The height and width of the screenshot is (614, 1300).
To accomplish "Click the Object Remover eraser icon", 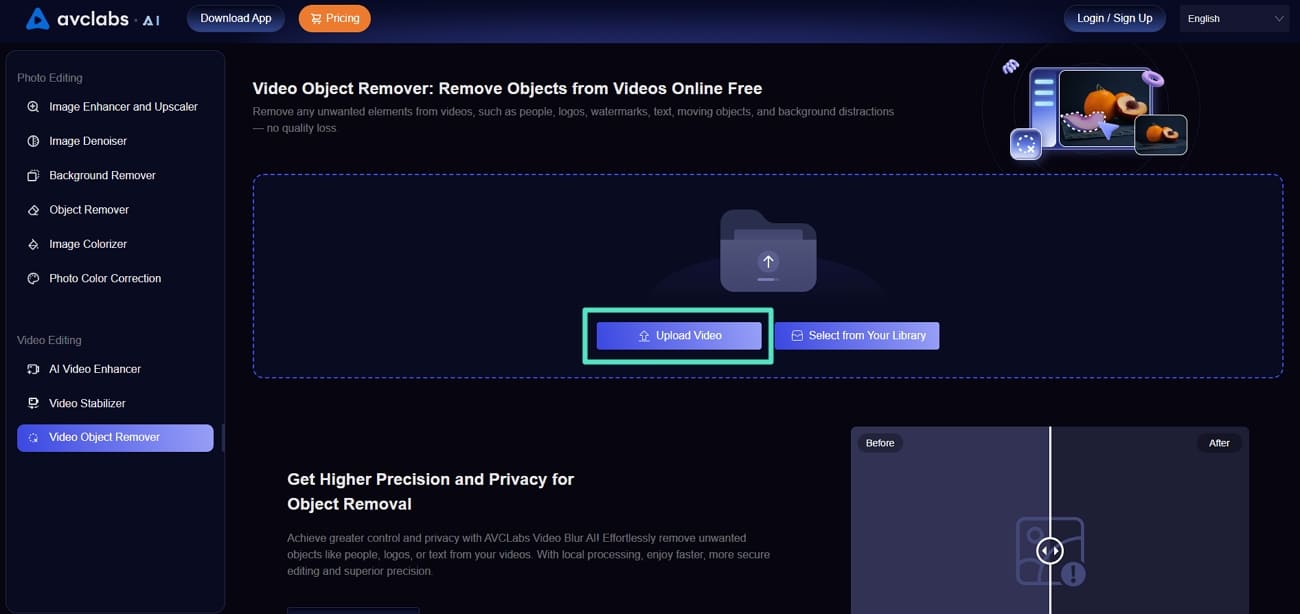I will [x=33, y=210].
